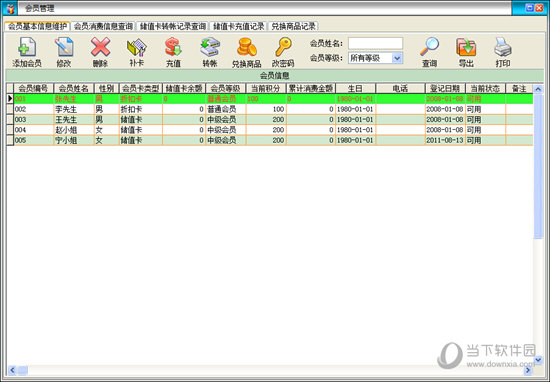Click the 累计消费金额 column header

point(311,88)
